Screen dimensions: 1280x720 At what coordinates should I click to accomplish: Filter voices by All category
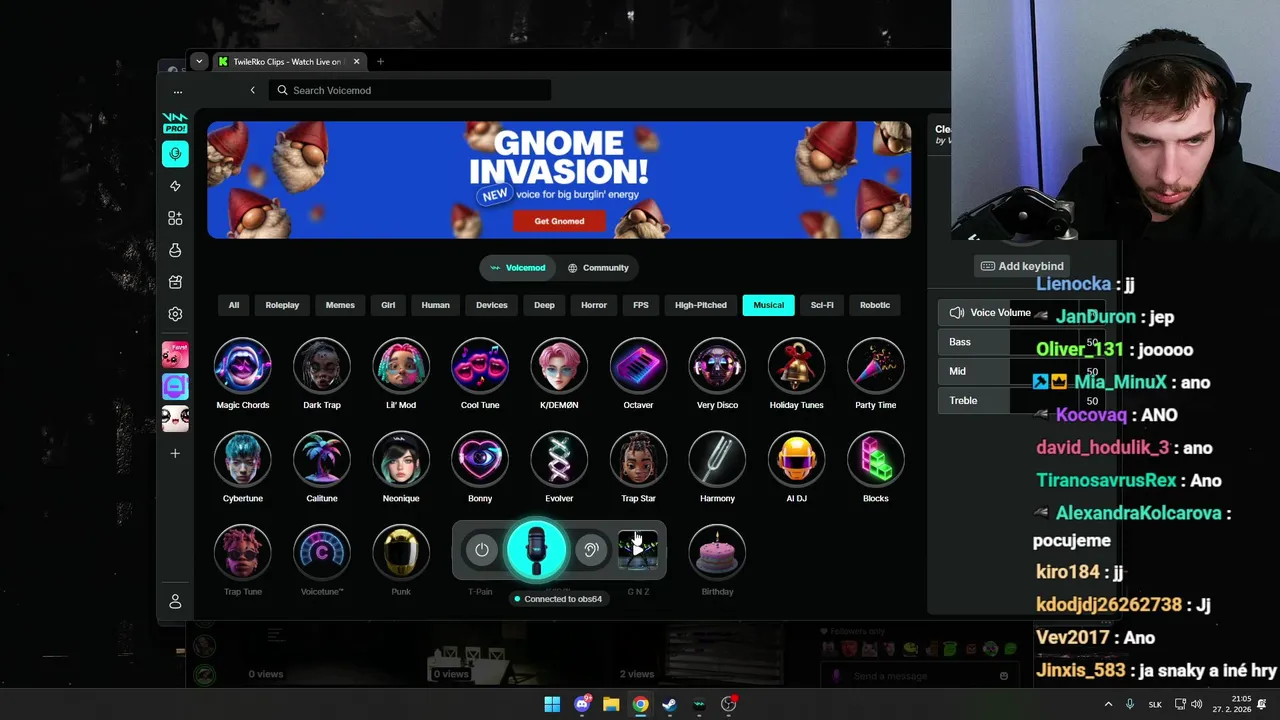pyautogui.click(x=234, y=305)
